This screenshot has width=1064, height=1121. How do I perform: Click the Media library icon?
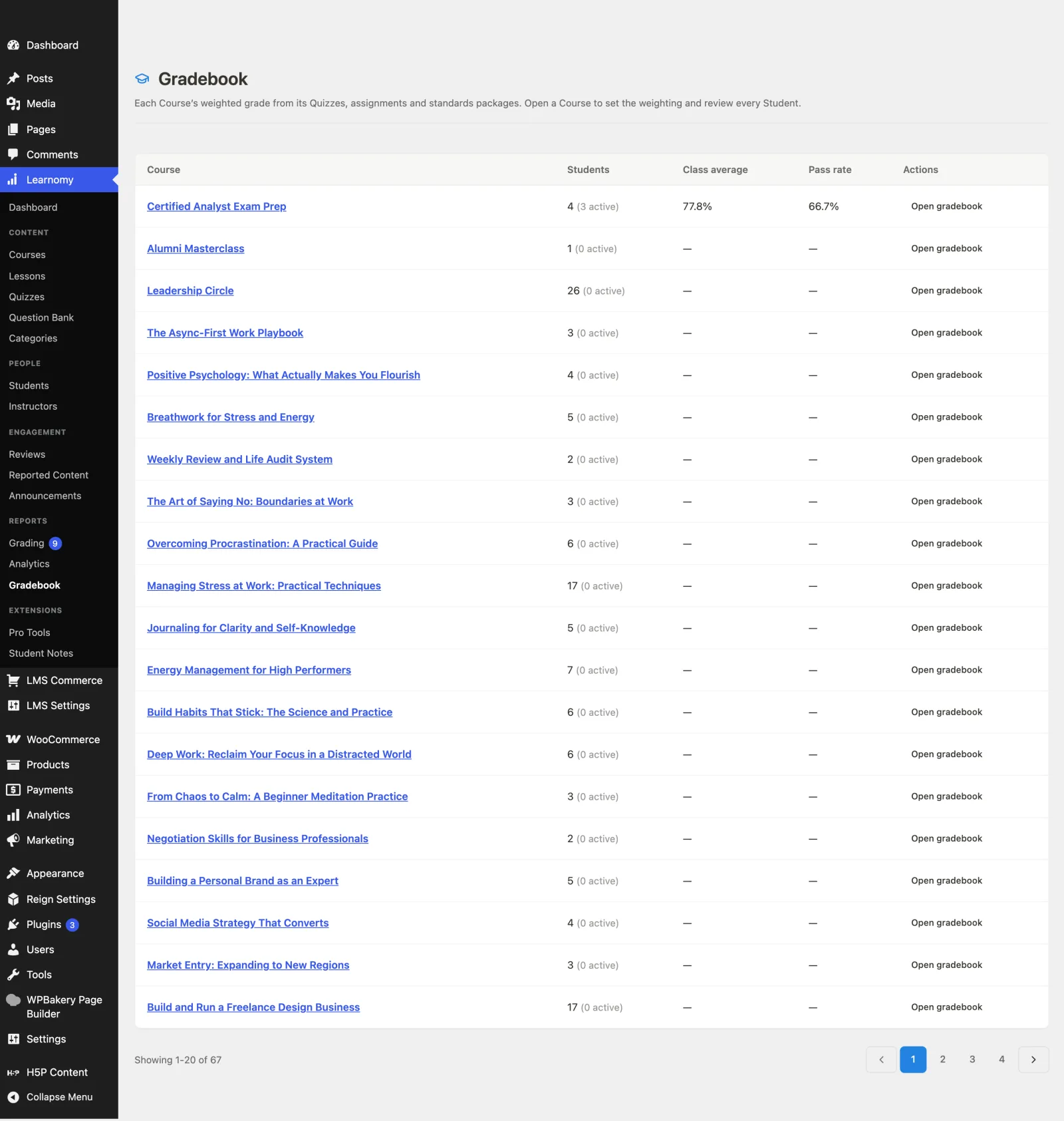click(13, 104)
